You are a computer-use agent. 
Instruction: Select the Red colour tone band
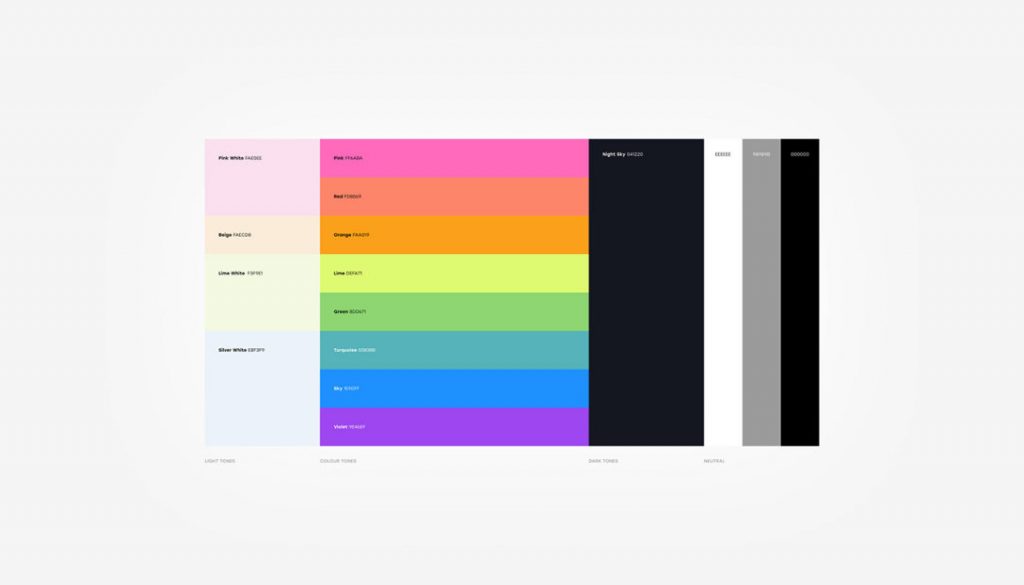point(454,197)
